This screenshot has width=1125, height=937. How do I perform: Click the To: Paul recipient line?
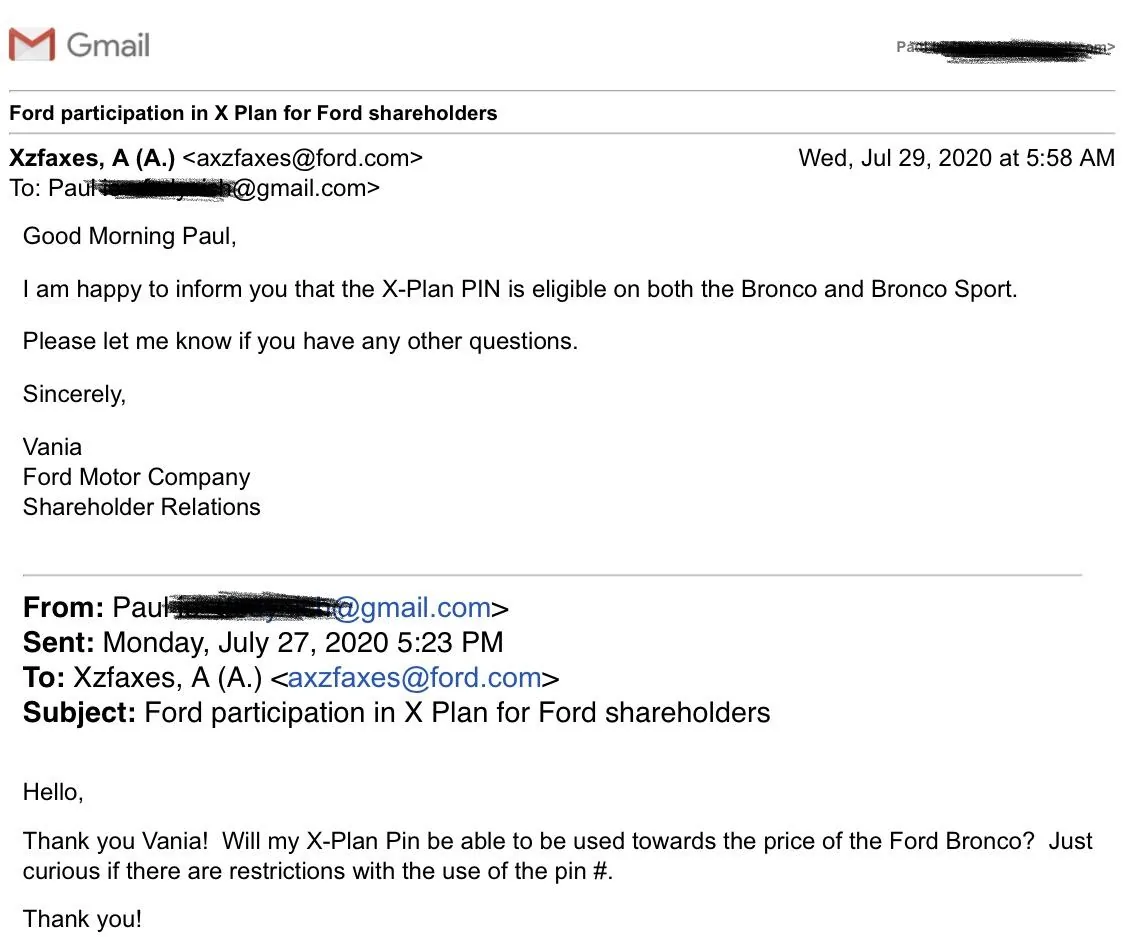(x=194, y=188)
